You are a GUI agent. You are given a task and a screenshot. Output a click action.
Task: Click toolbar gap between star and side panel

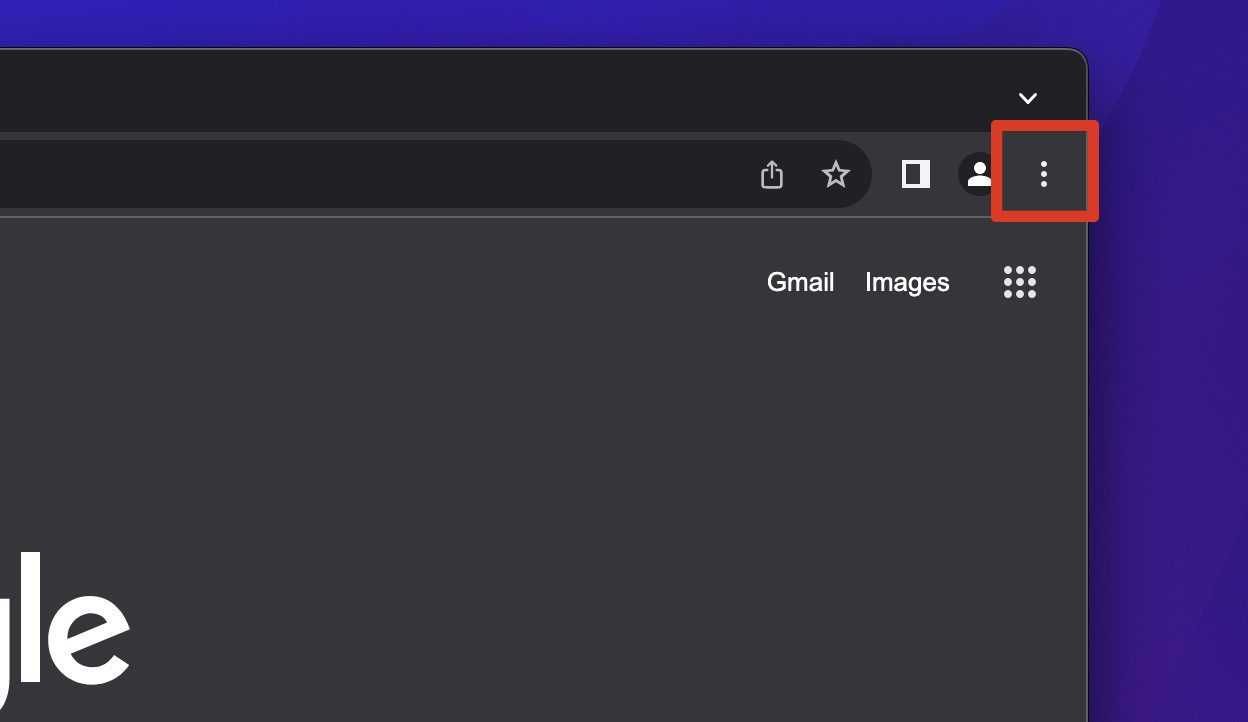click(884, 175)
